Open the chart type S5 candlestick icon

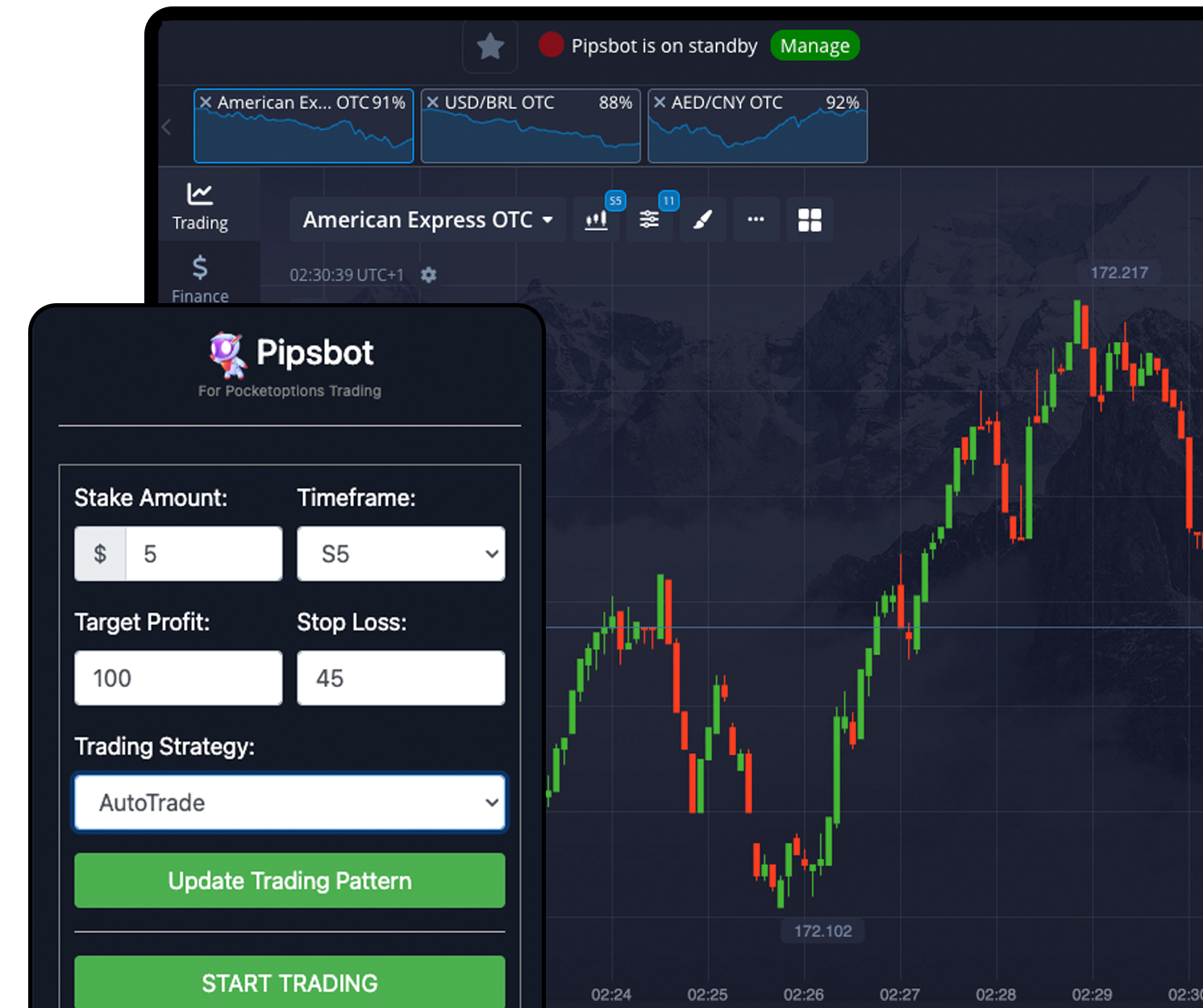(x=597, y=219)
